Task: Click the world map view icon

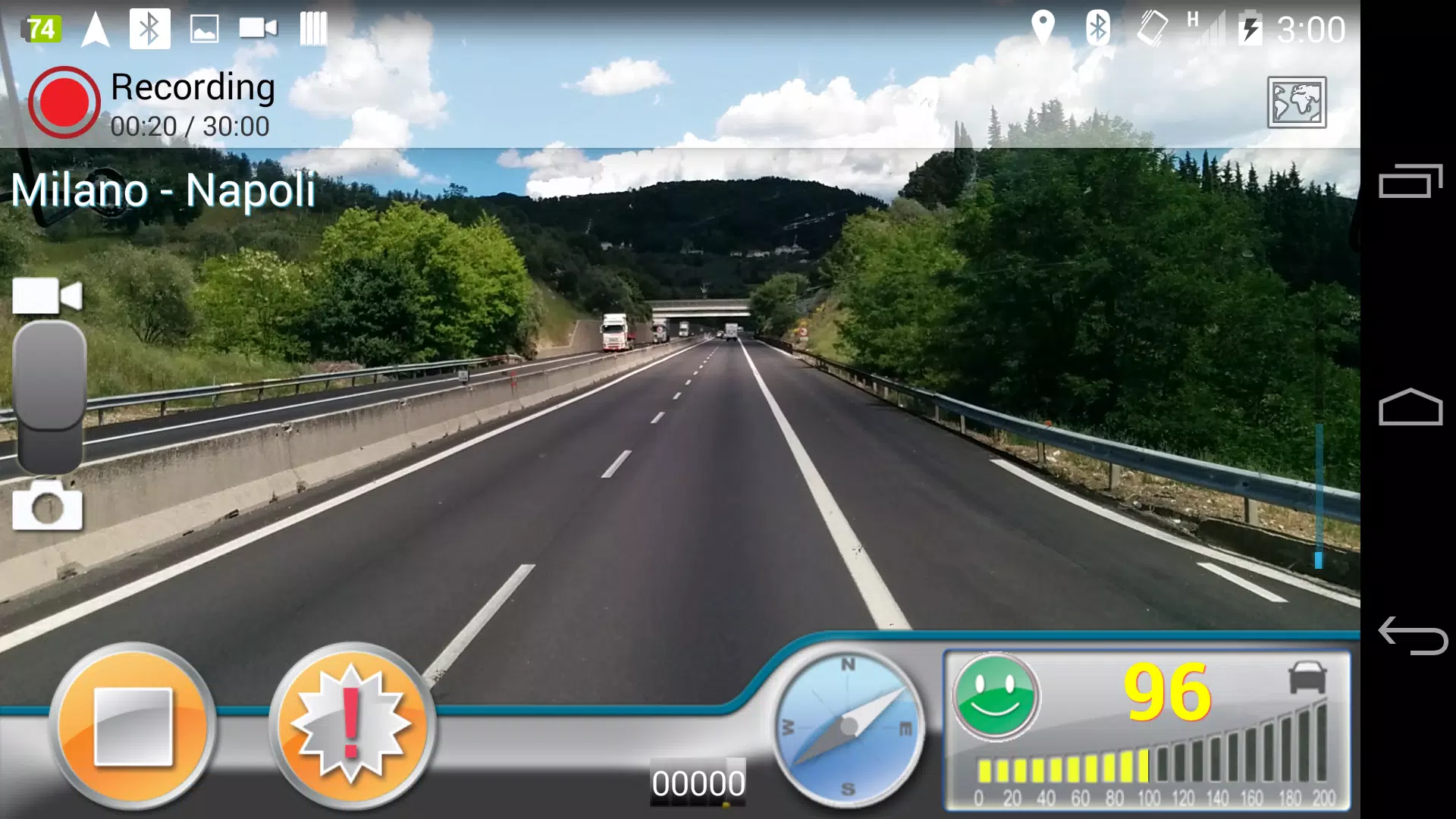Action: tap(1296, 101)
